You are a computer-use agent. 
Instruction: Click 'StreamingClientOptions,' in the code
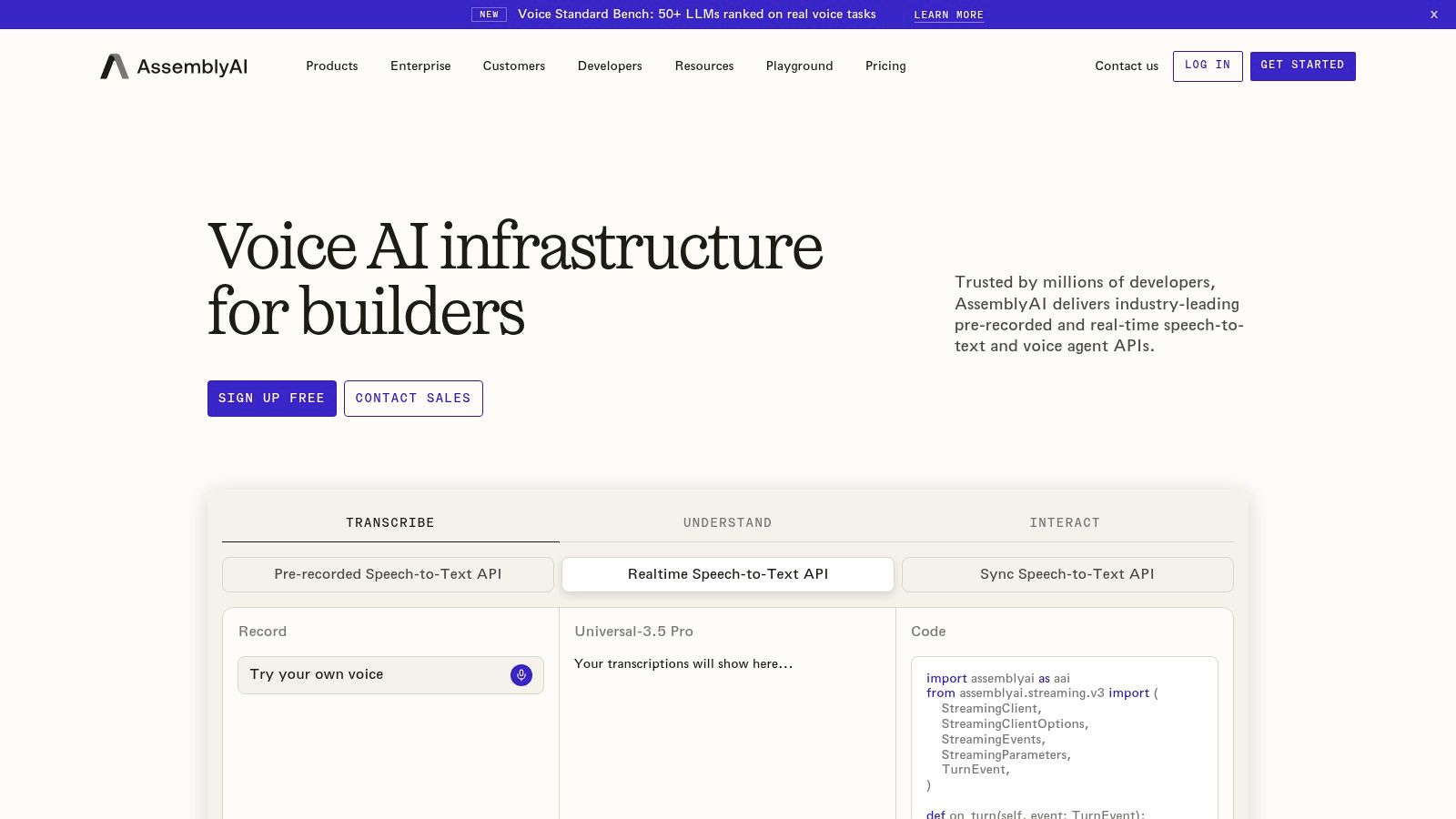coord(1015,723)
